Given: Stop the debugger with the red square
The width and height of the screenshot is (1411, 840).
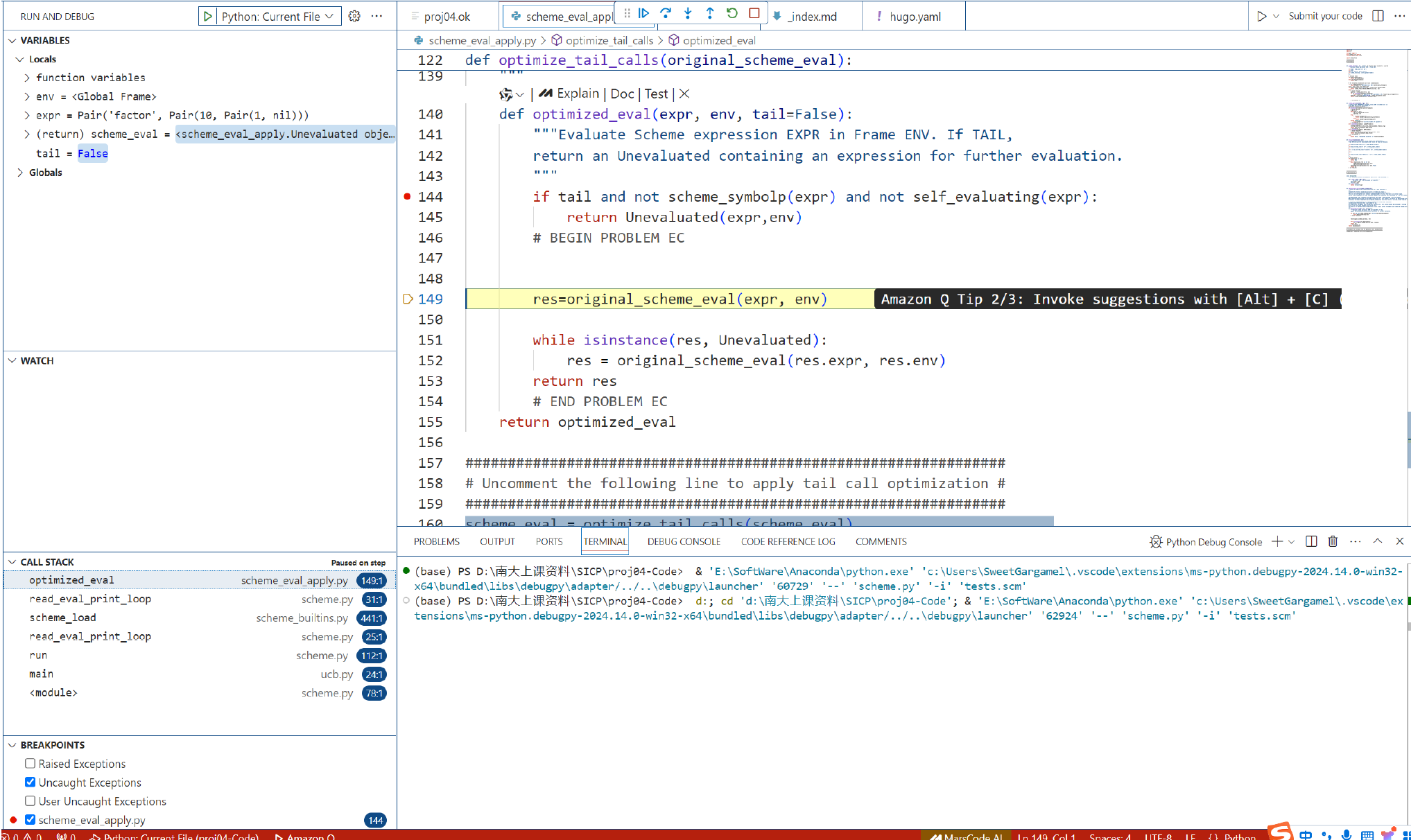Looking at the screenshot, I should point(754,13).
